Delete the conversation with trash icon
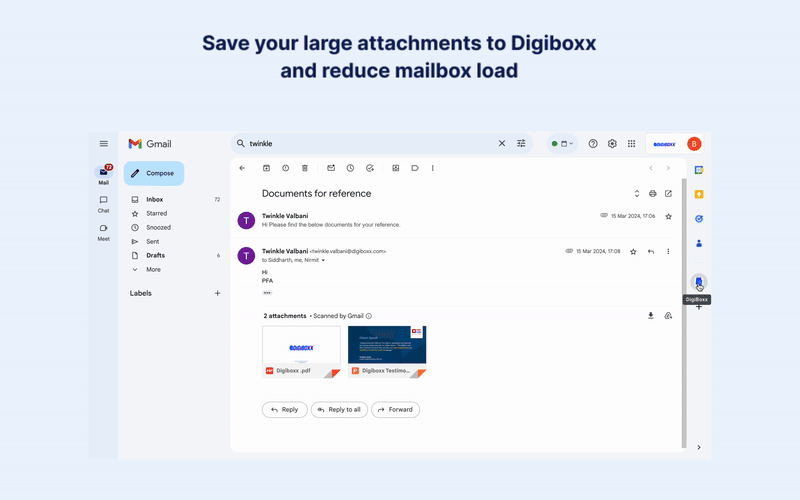800x500 pixels. point(305,168)
